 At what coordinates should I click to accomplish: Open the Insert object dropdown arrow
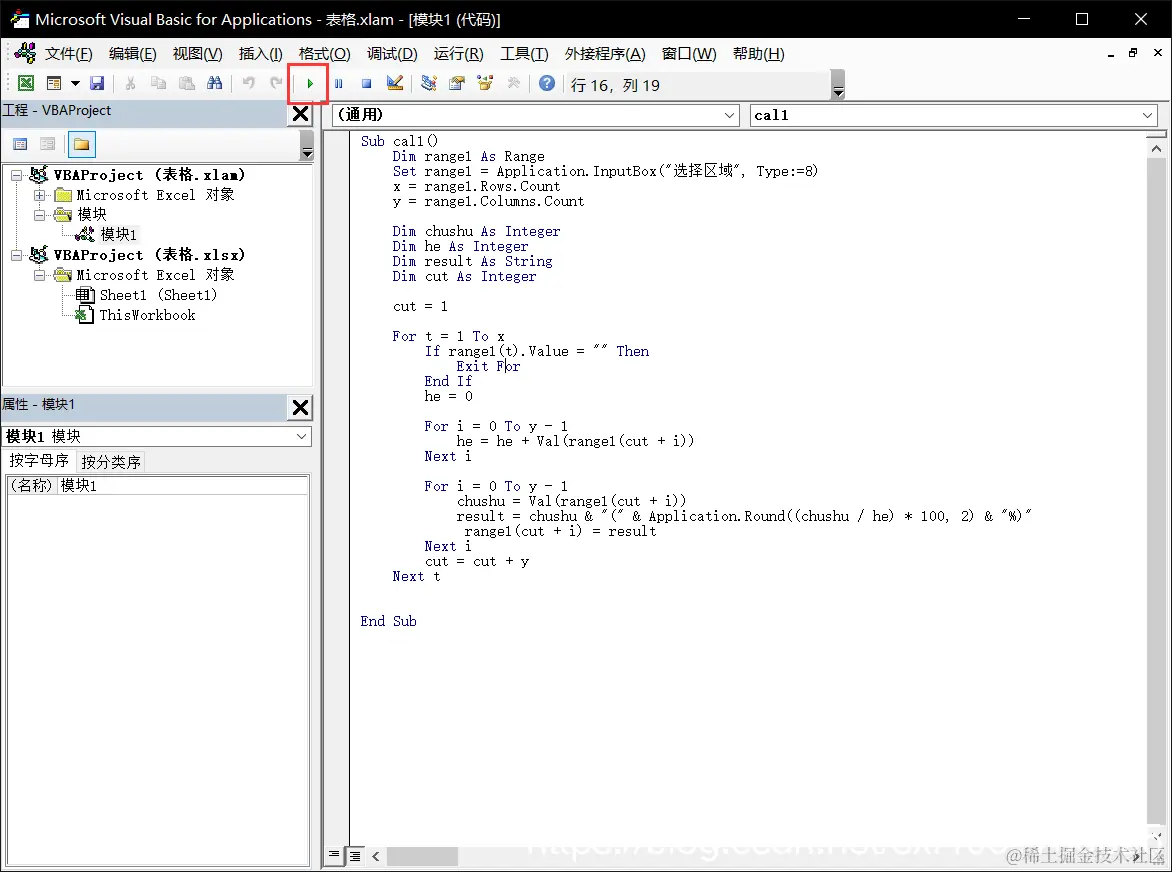(x=75, y=84)
